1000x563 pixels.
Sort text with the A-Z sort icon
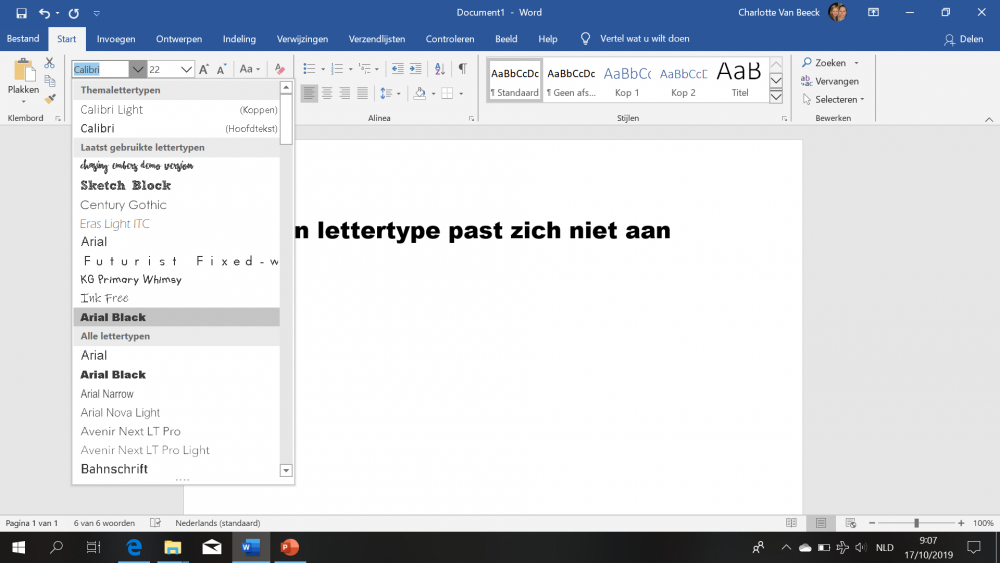click(439, 69)
